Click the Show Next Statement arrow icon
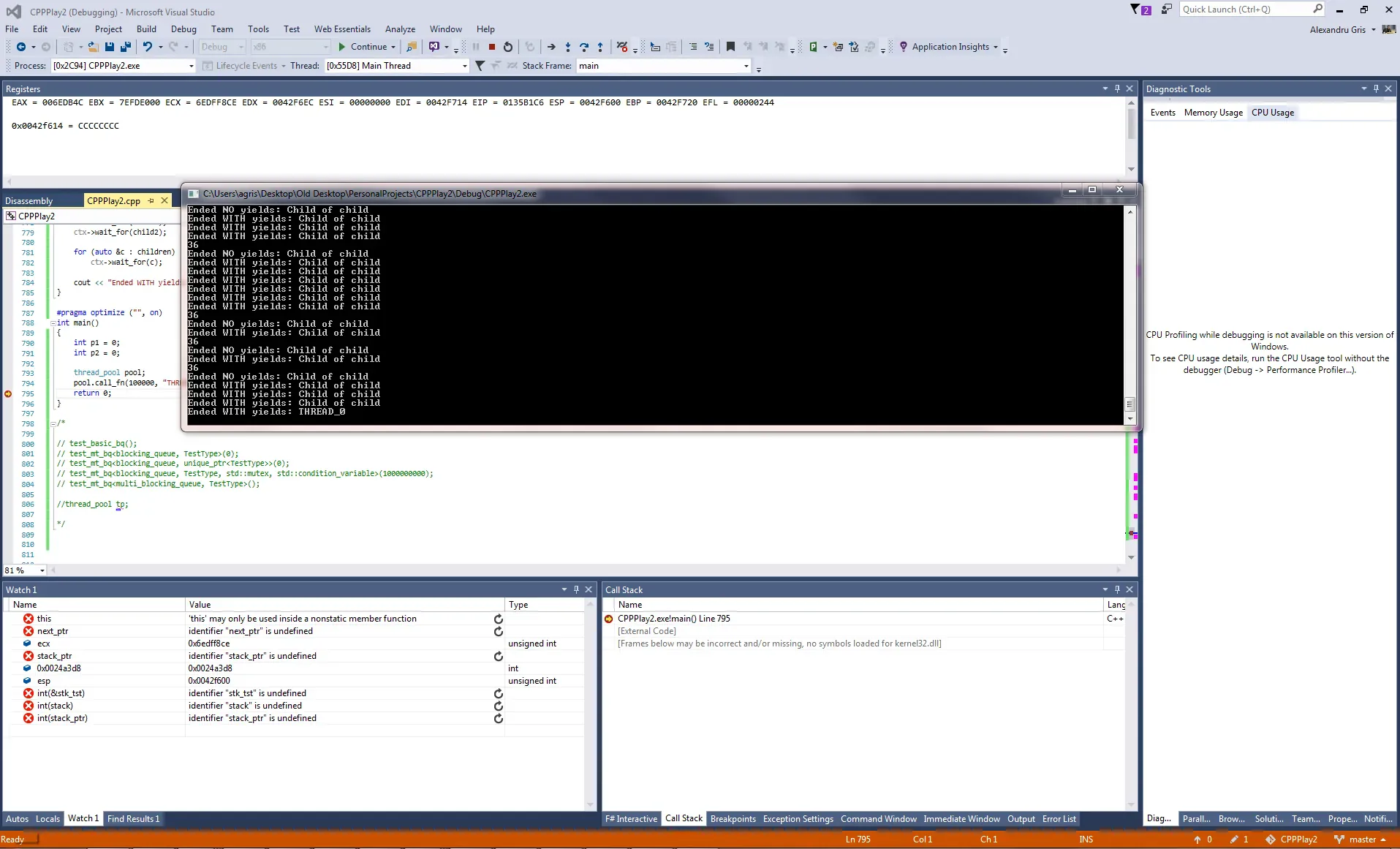 (x=551, y=47)
